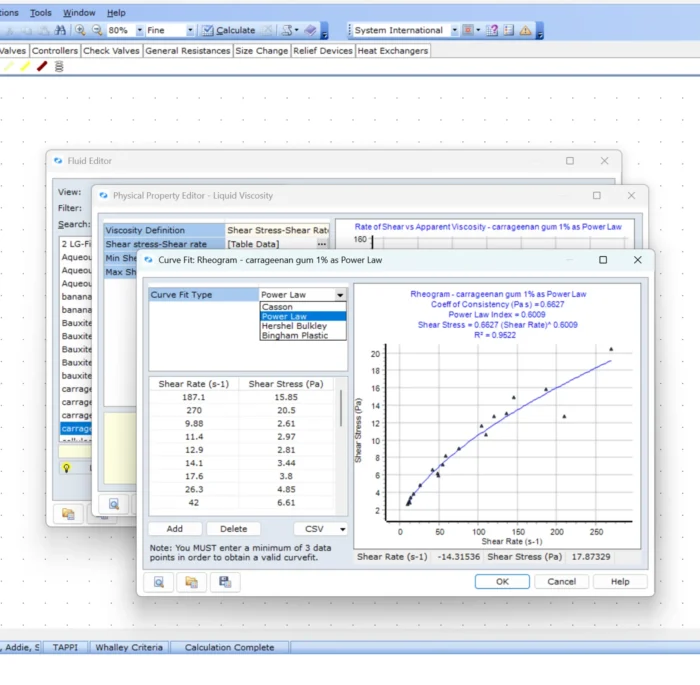Click the pipe routing tool icon
Viewport: 700px width, 685px height.
pos(287,30)
